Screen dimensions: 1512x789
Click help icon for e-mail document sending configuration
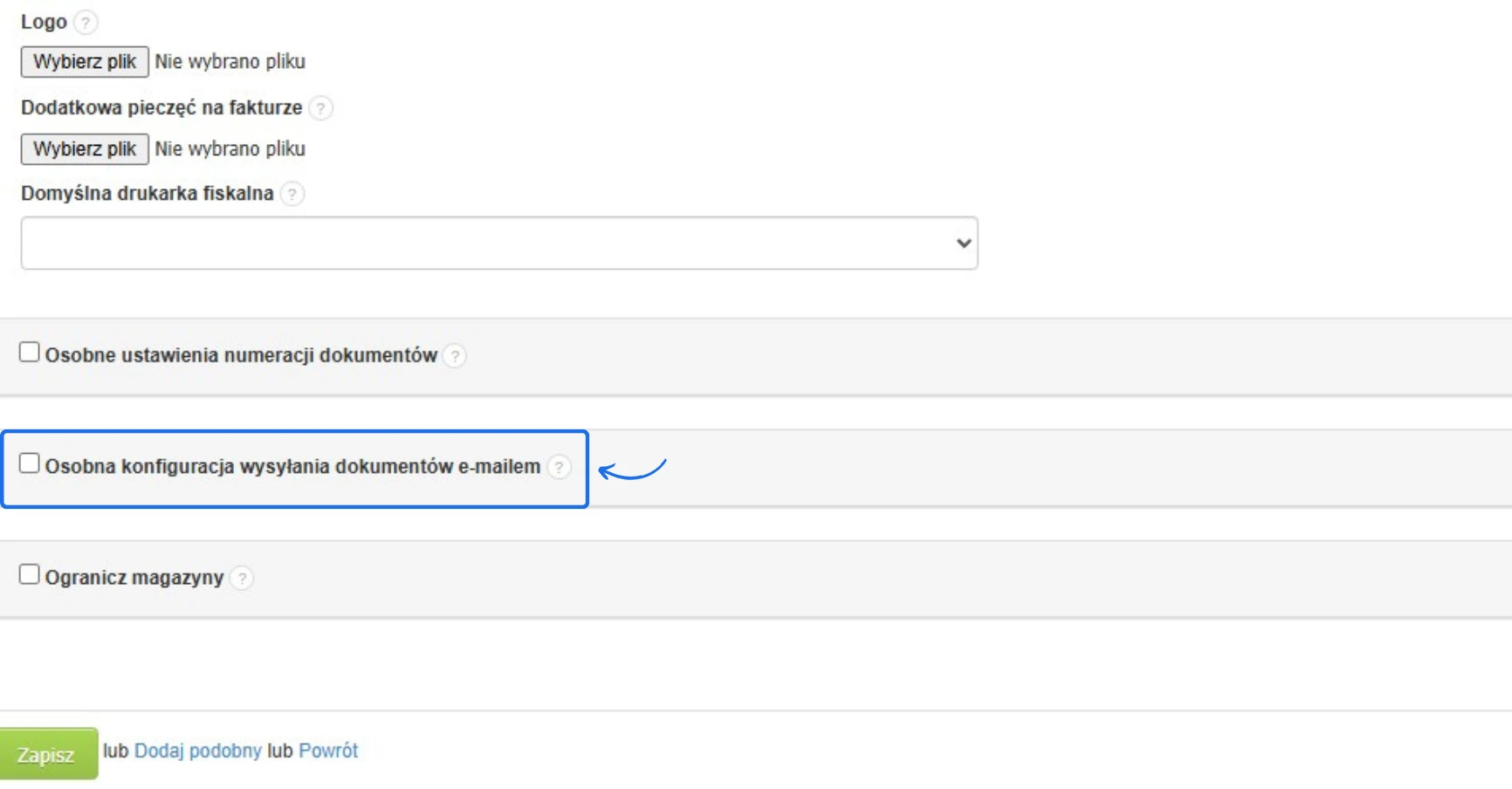click(559, 467)
